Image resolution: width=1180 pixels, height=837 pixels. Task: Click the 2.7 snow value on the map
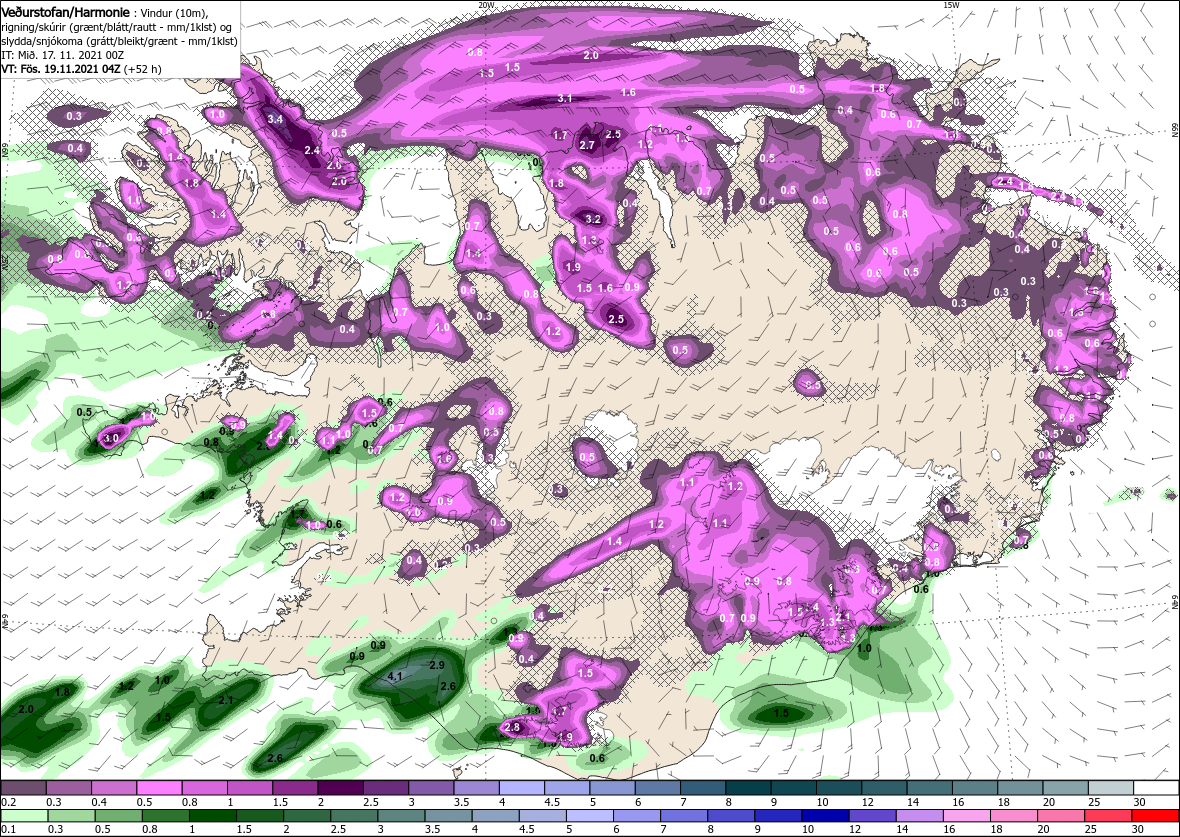tap(588, 145)
